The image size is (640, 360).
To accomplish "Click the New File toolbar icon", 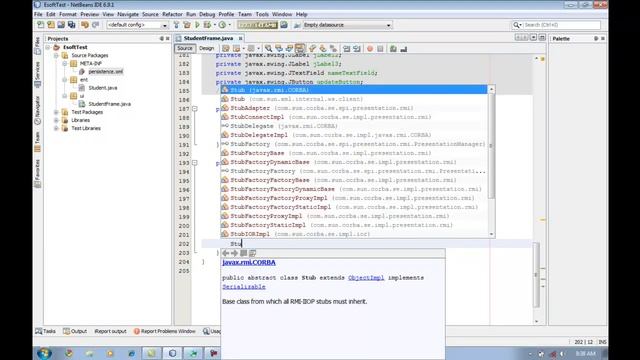I will pos(41,25).
